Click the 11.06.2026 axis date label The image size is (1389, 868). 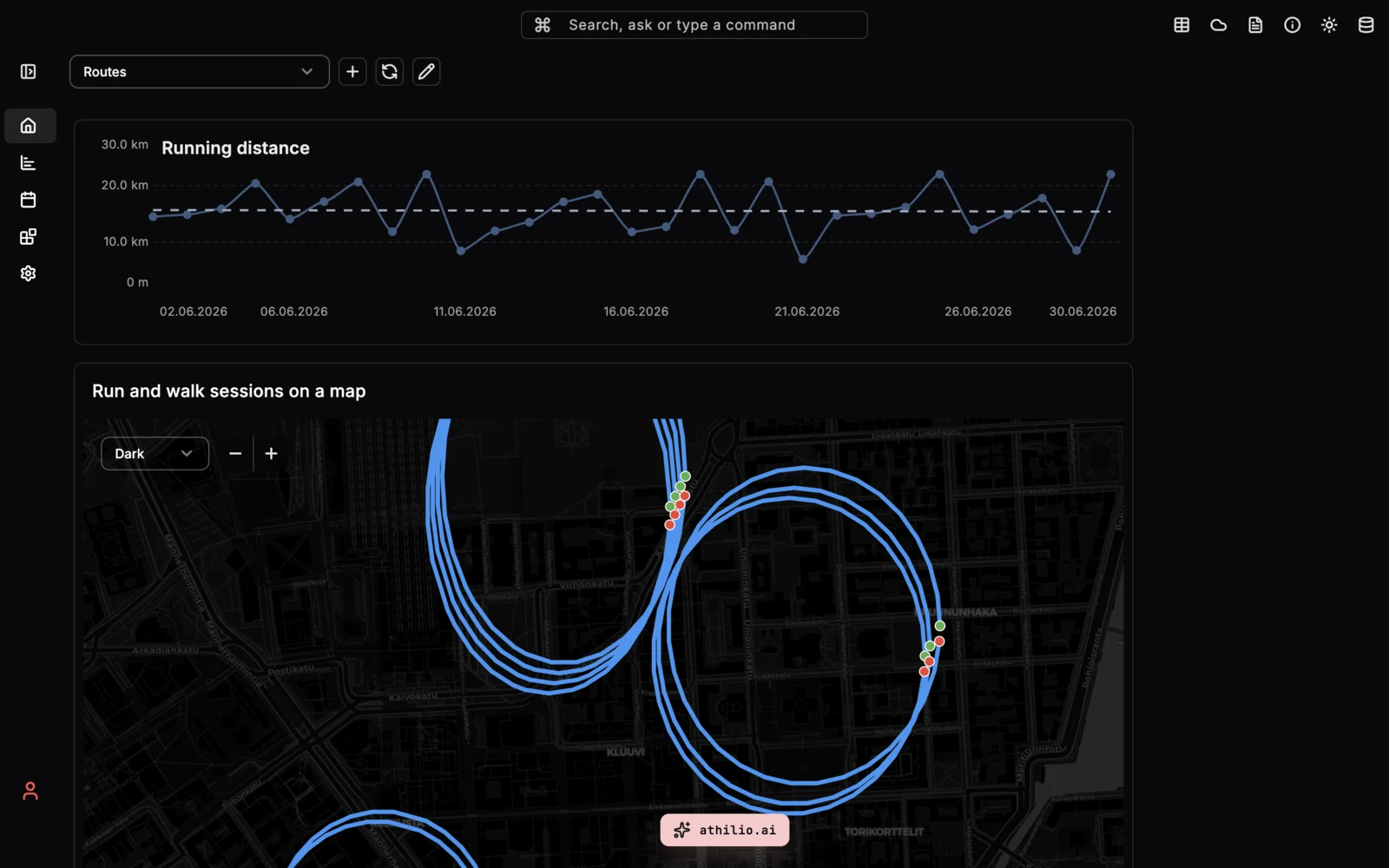[465, 312]
